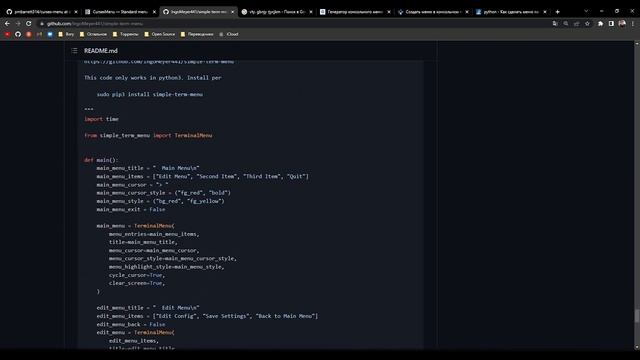640x360 pixels.
Task: Open the YouTube bookmark icon
Action: [x=7, y=34]
